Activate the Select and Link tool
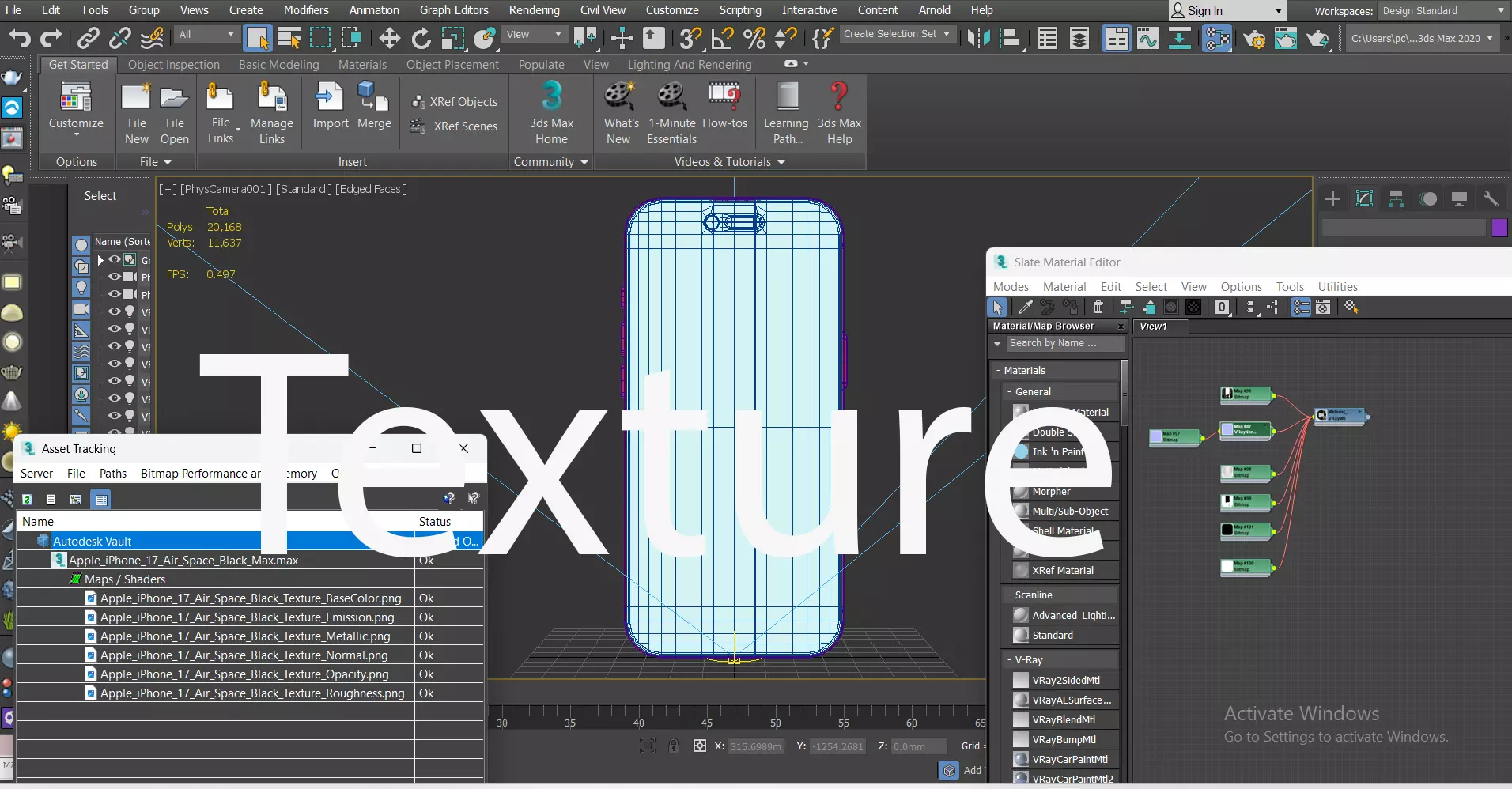 point(88,38)
